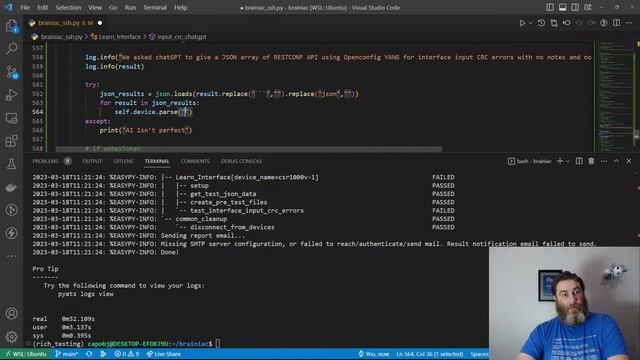Toggle secondary side bar layout icon
Screen dimensions: 640x360
pos(575,7)
